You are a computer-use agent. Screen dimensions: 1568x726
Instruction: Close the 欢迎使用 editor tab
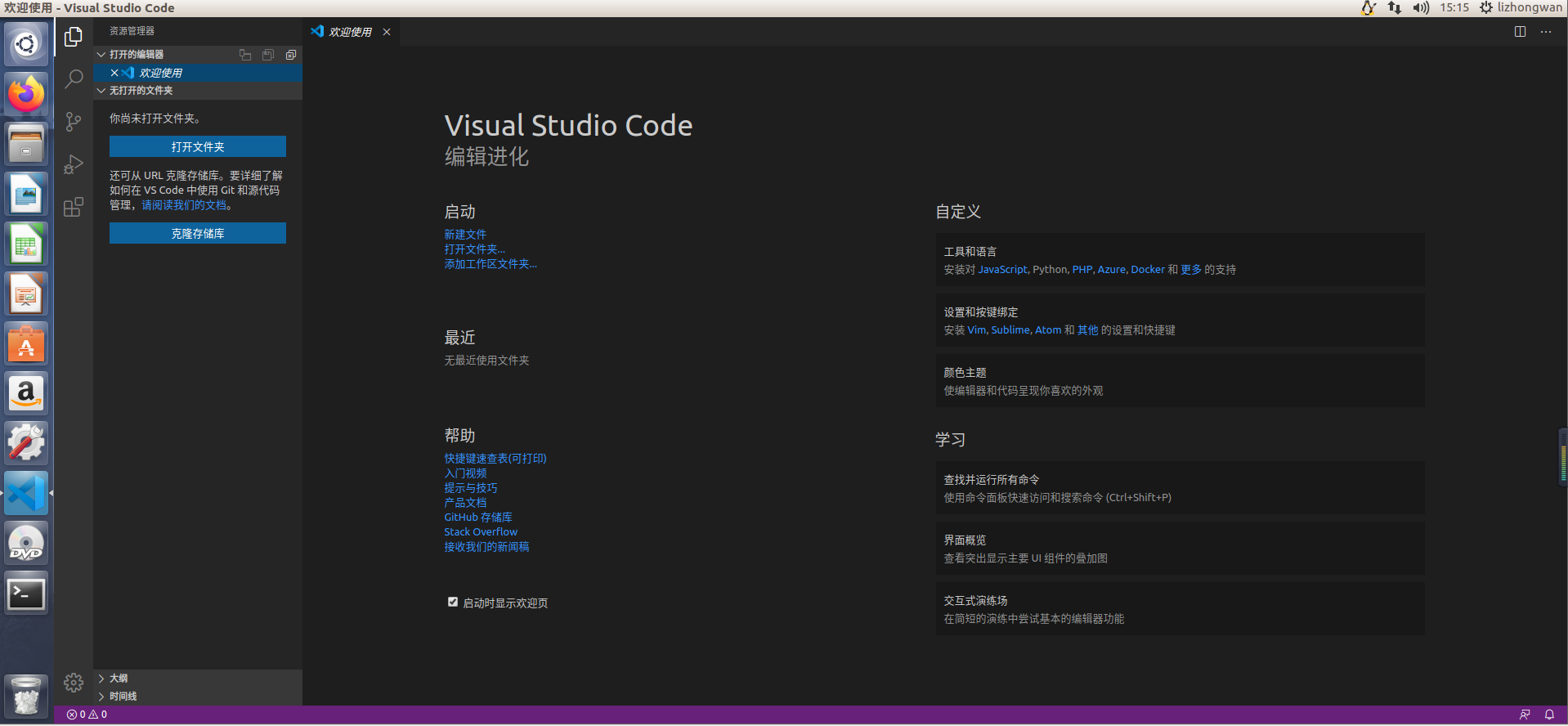point(387,32)
